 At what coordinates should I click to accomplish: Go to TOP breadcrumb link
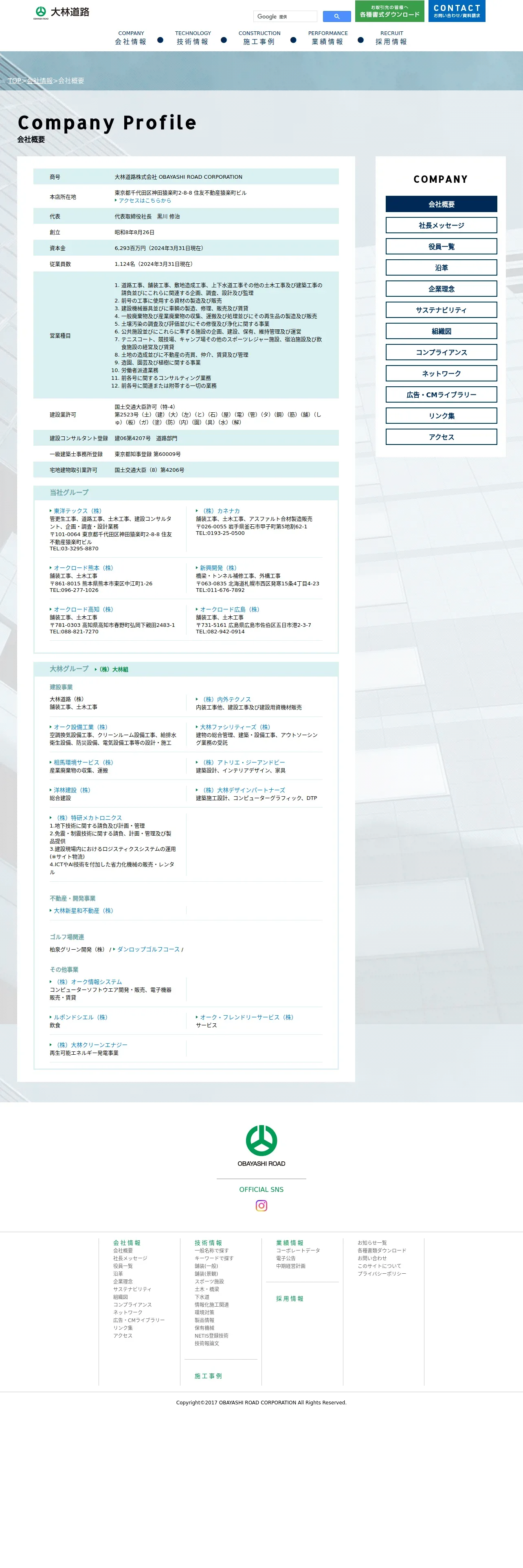coord(15,81)
